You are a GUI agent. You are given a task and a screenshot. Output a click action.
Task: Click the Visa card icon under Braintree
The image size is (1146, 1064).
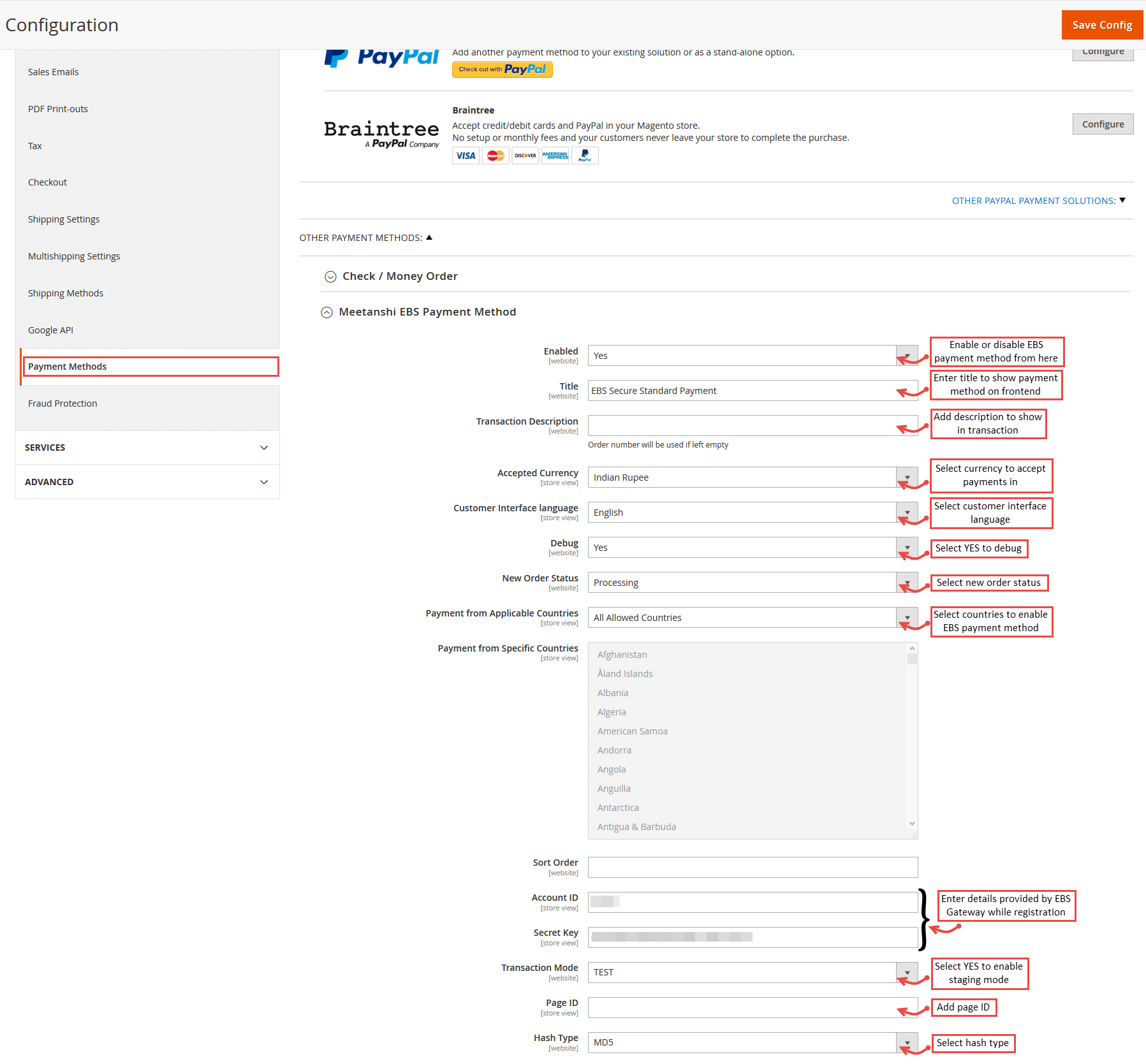[465, 156]
